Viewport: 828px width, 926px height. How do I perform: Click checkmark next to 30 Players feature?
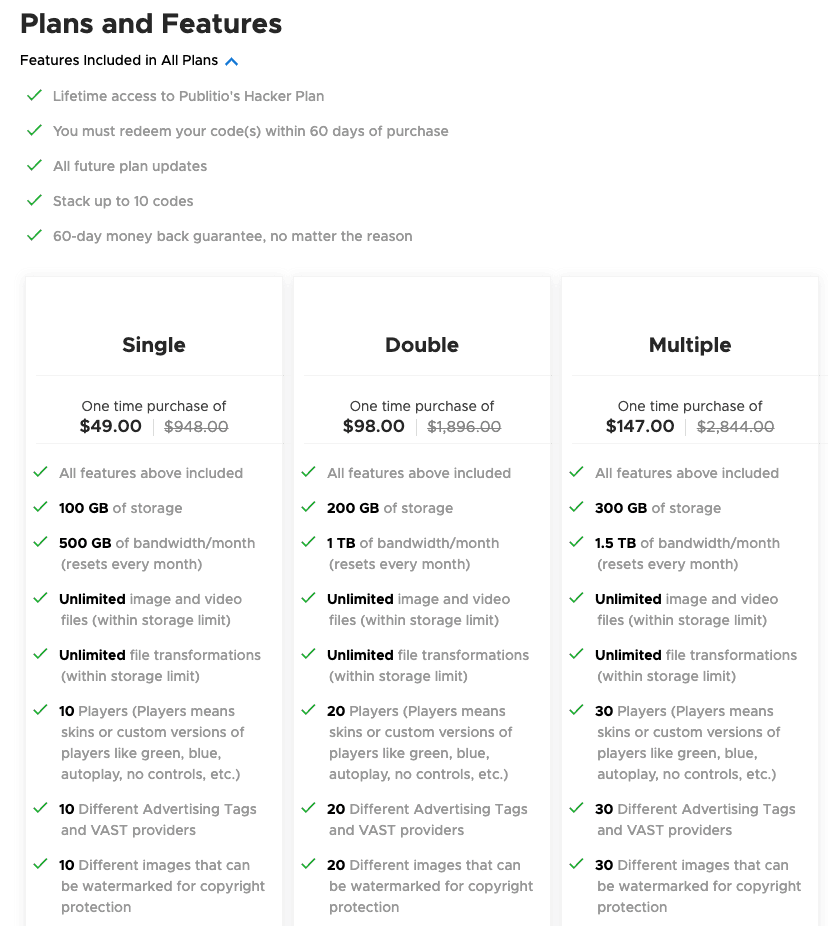point(576,710)
